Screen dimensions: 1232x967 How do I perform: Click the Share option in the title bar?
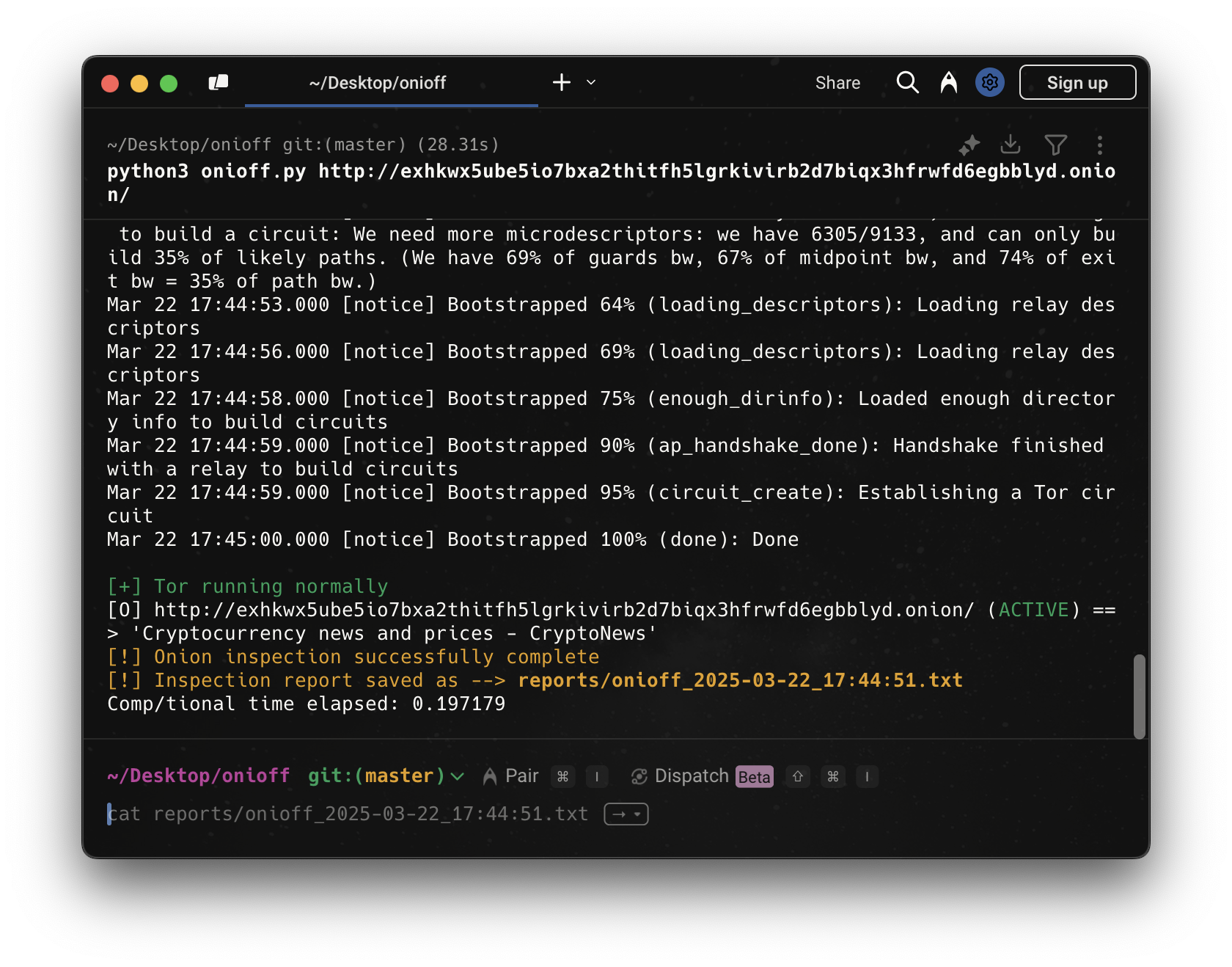pos(837,83)
